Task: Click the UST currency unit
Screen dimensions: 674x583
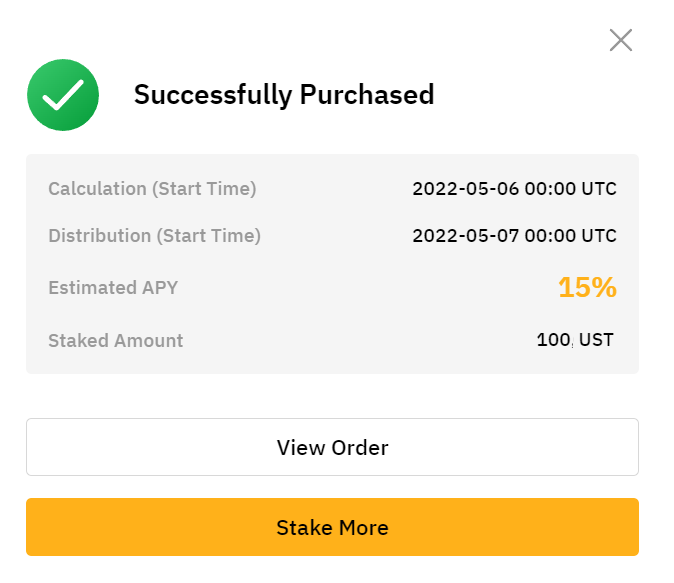Action: coord(597,340)
